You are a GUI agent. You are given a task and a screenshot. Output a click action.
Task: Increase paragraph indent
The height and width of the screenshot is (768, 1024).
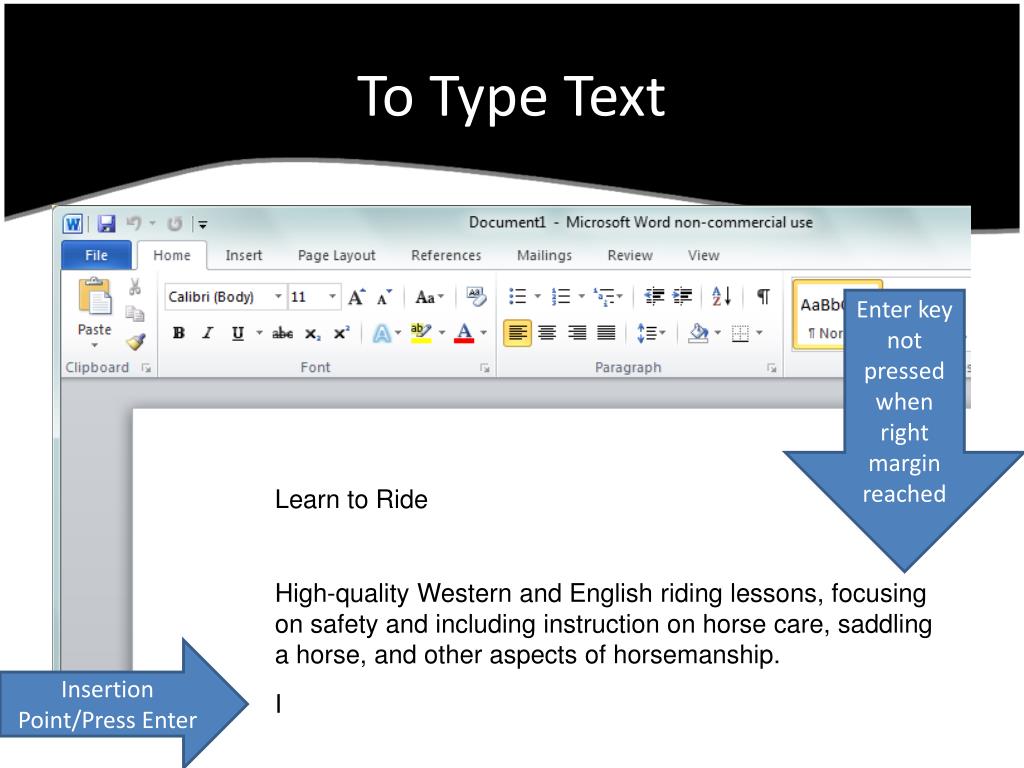[x=682, y=296]
